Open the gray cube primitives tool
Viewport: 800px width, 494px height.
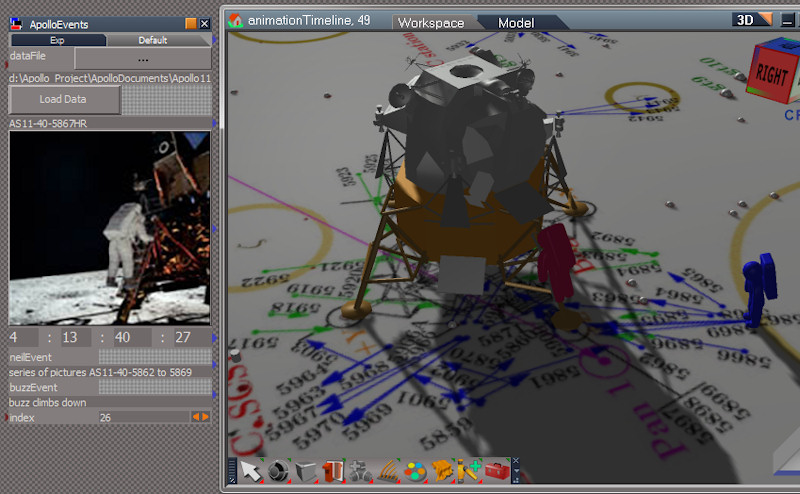(x=306, y=471)
